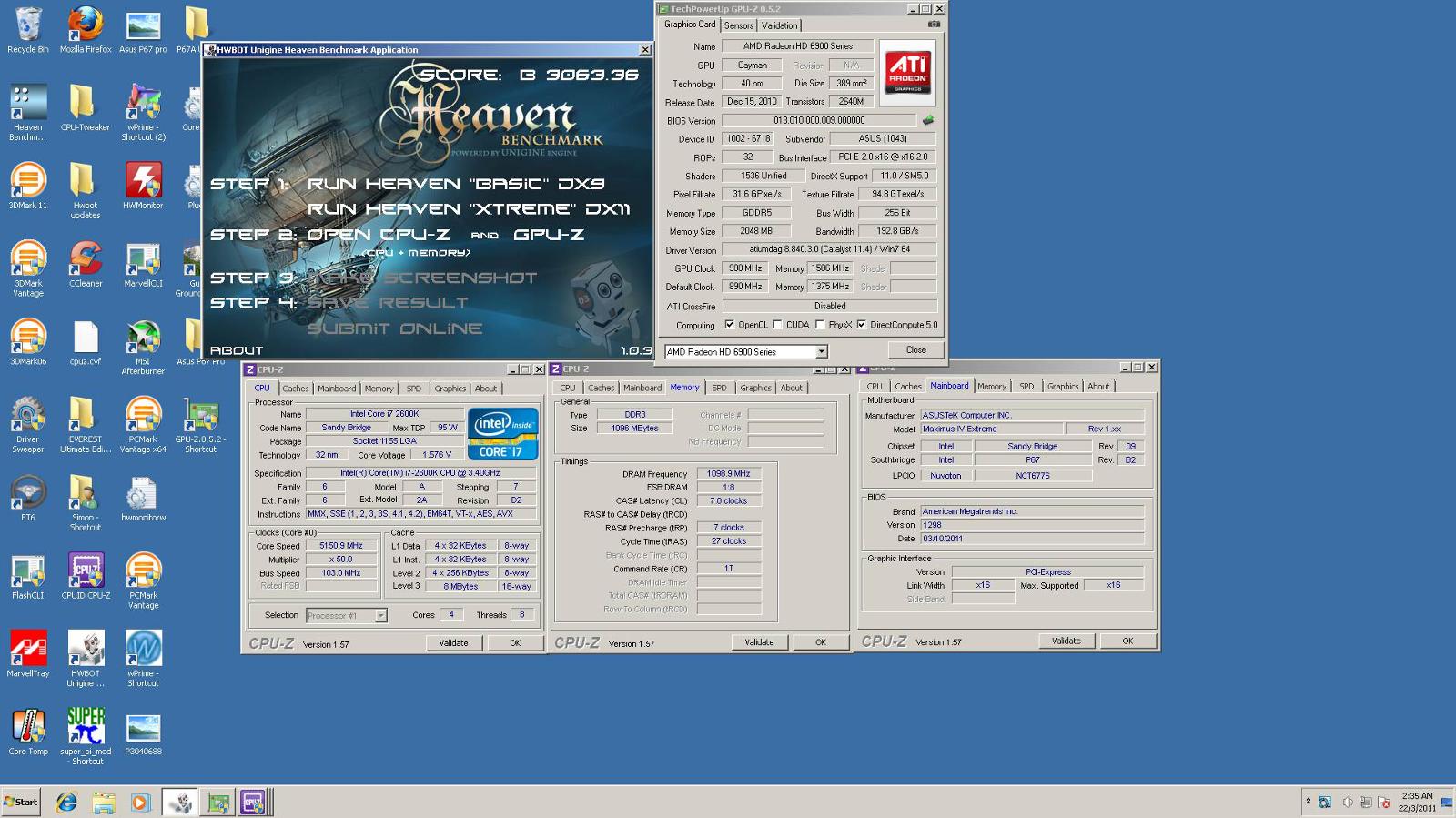1456x818 pixels.
Task: Click OK in left CPU-Z window
Action: pyautogui.click(x=514, y=643)
